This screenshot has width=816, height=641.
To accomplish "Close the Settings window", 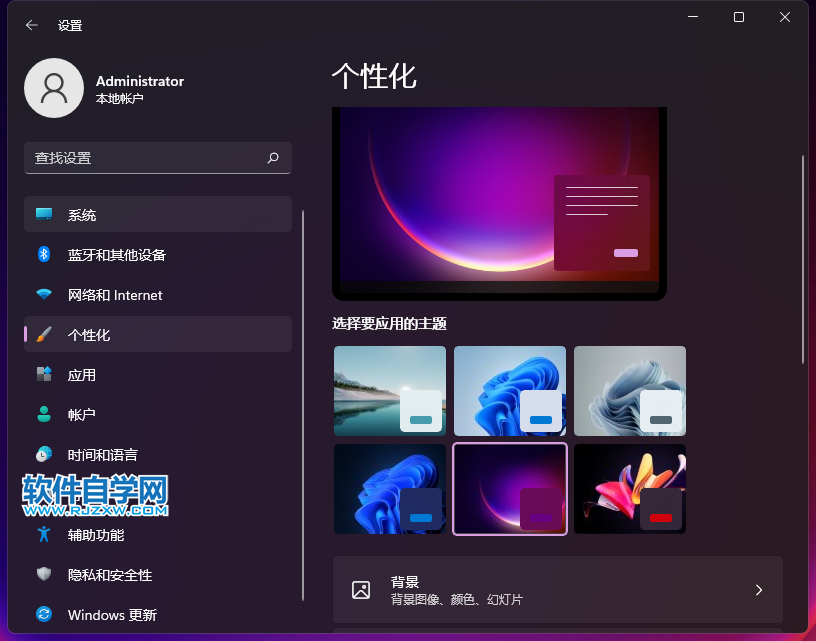I will 785,17.
